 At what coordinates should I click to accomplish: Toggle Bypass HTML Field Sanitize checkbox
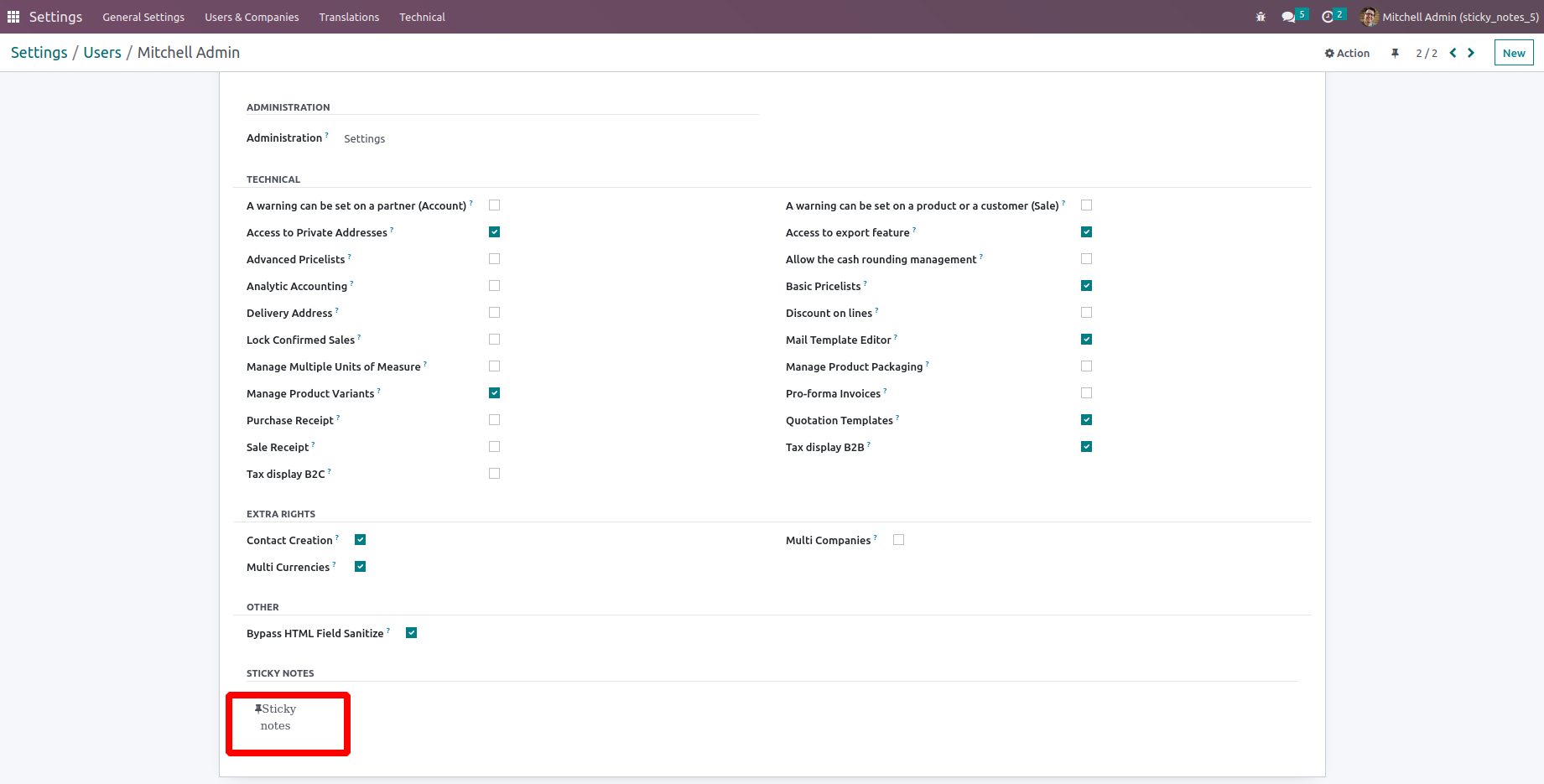(411, 633)
